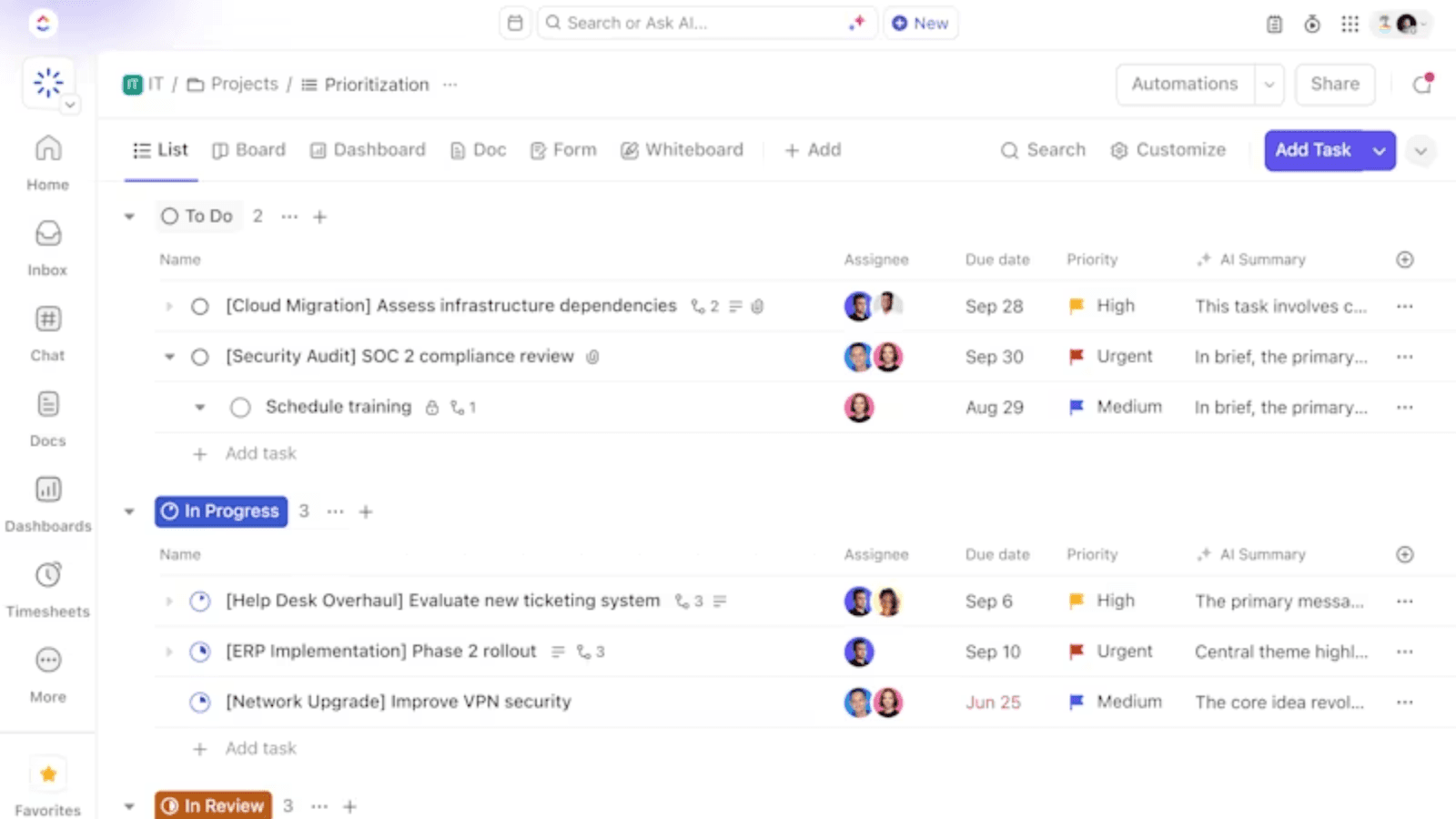
Task: Add column in To Do group header
Action: tap(1405, 259)
